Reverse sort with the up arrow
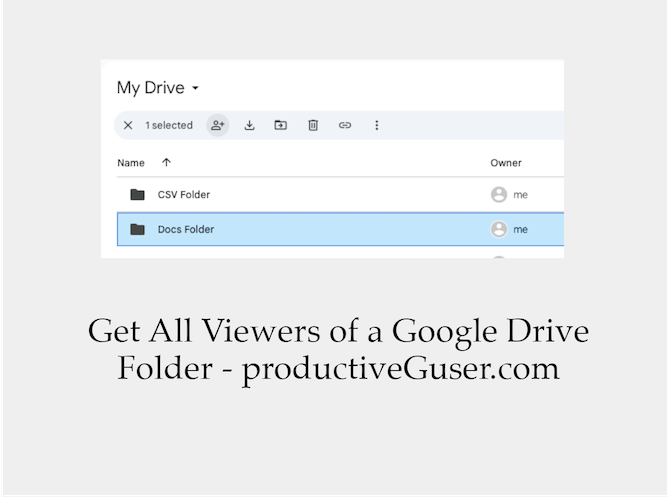 (166, 162)
